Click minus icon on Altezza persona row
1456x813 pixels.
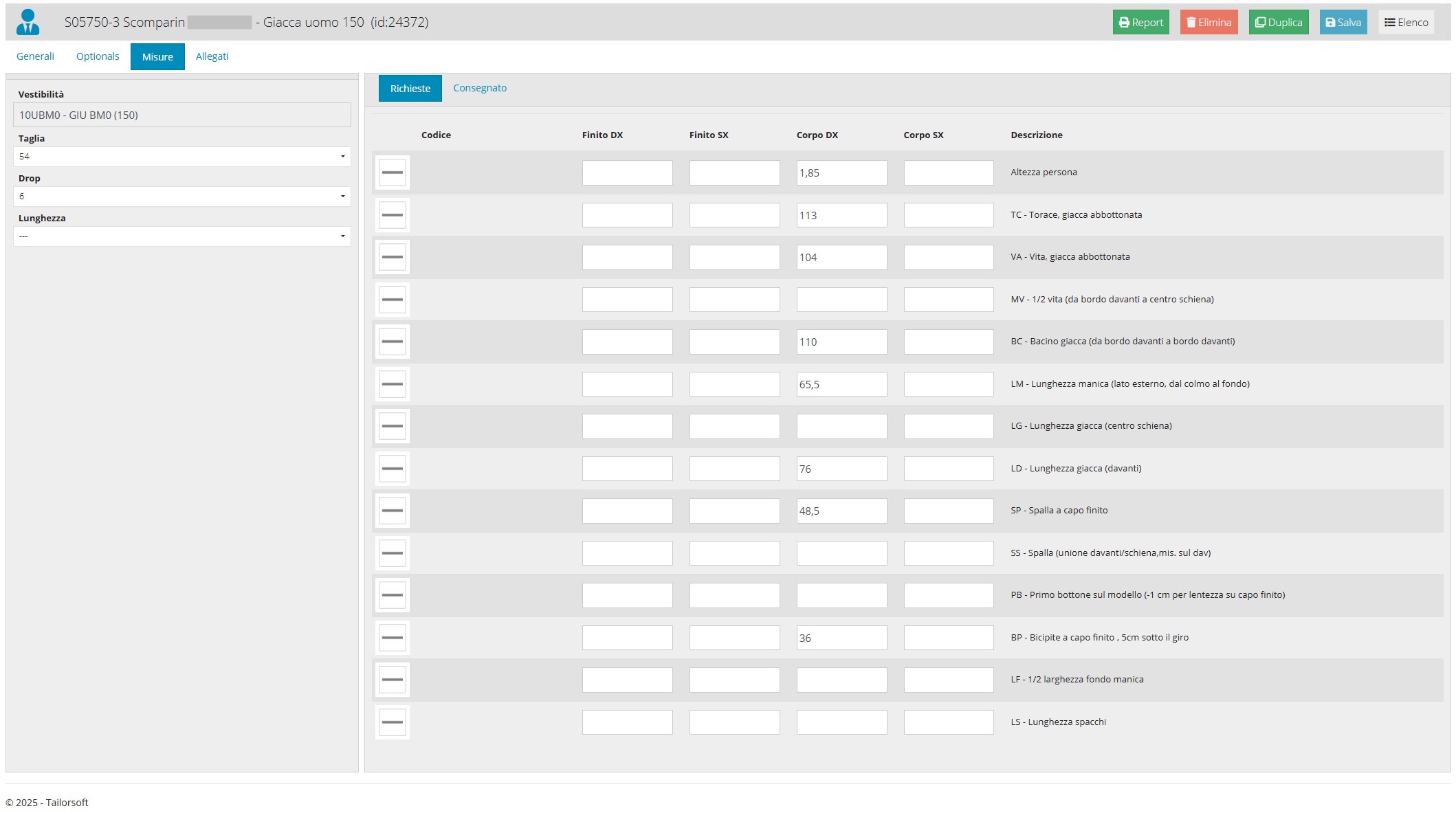[392, 172]
